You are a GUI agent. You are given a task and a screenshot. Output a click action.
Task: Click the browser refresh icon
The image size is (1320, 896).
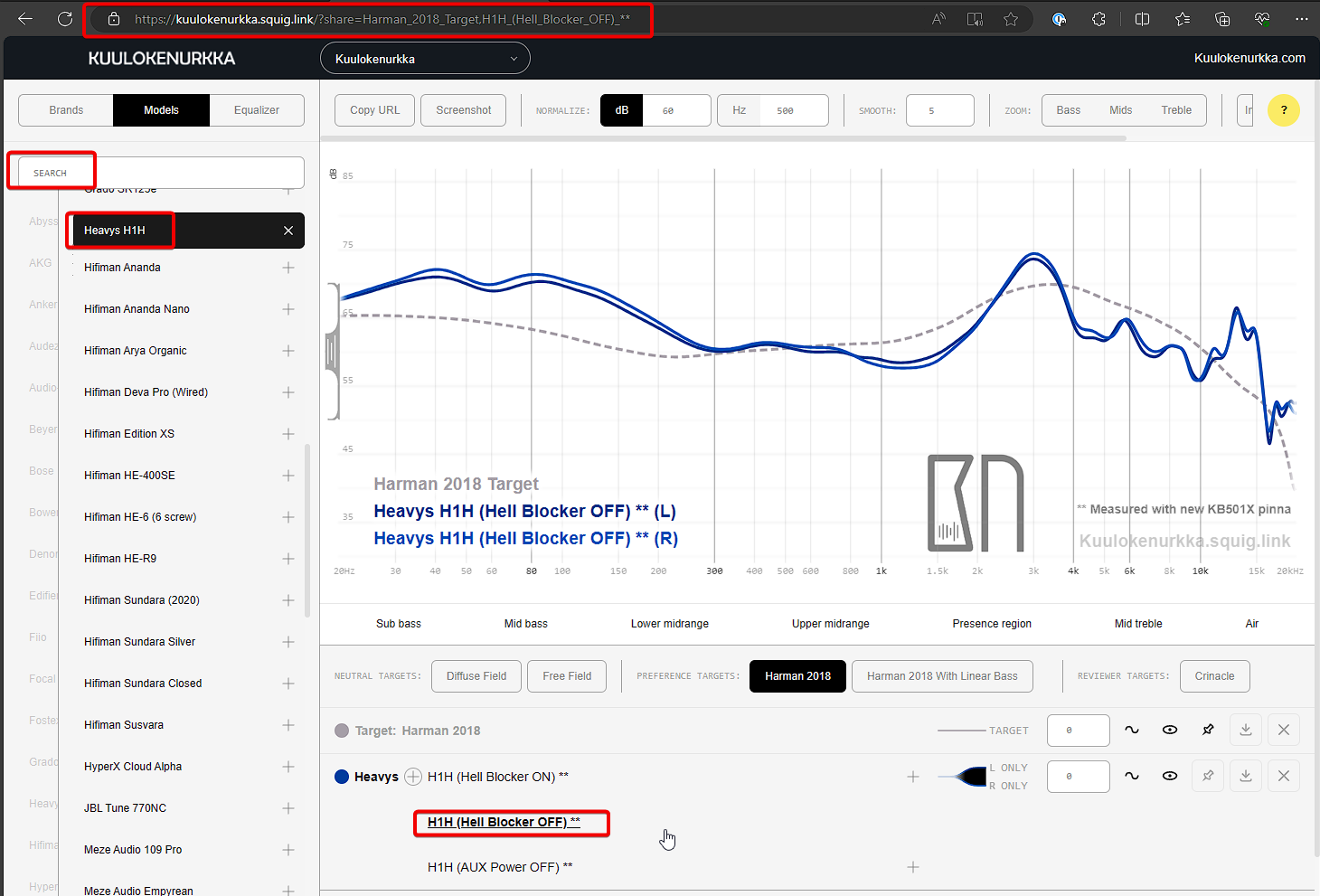pyautogui.click(x=65, y=19)
